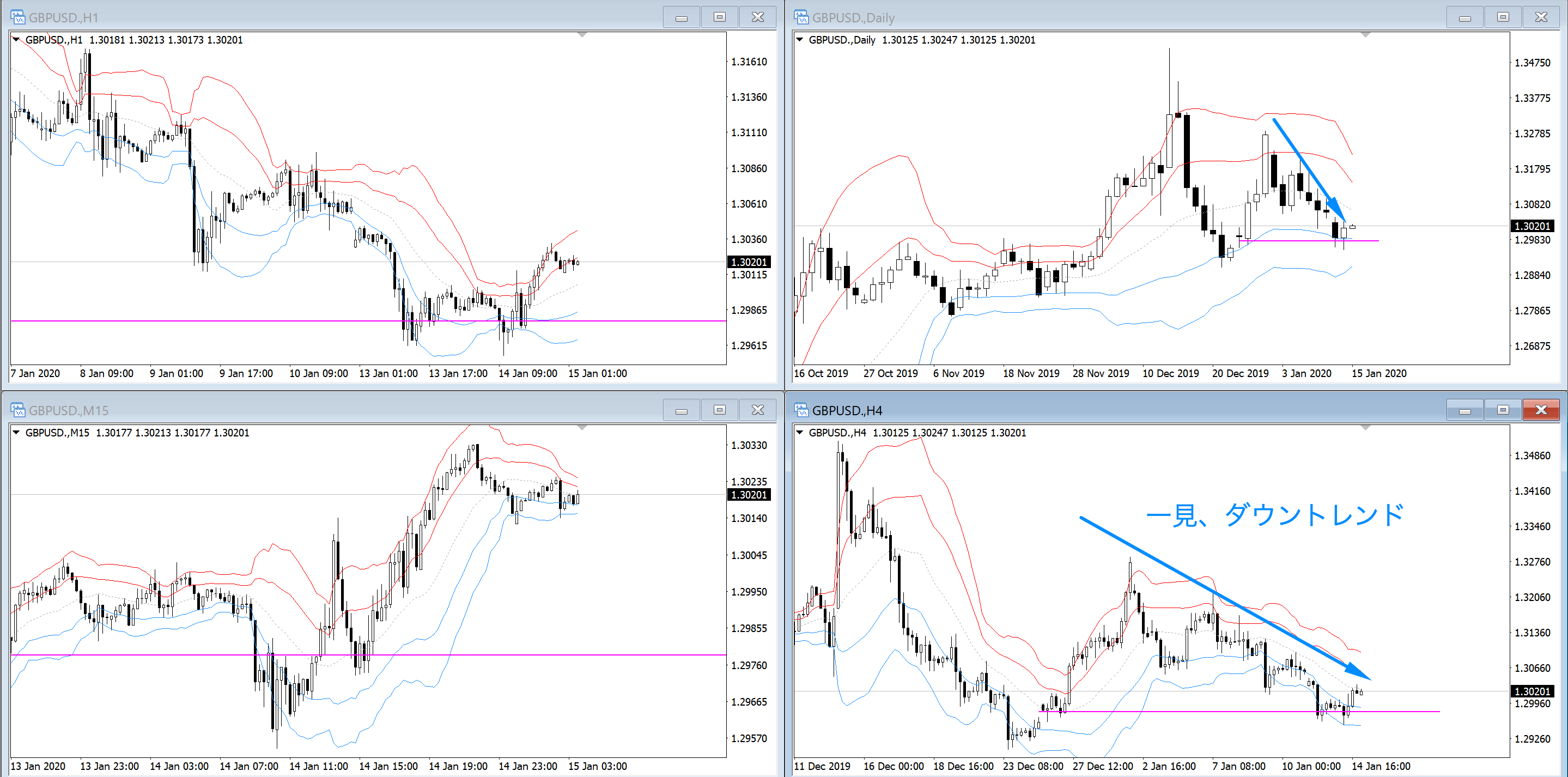Click the chart shift marker on H1 chart
Image resolution: width=1568 pixels, height=777 pixels.
point(582,35)
